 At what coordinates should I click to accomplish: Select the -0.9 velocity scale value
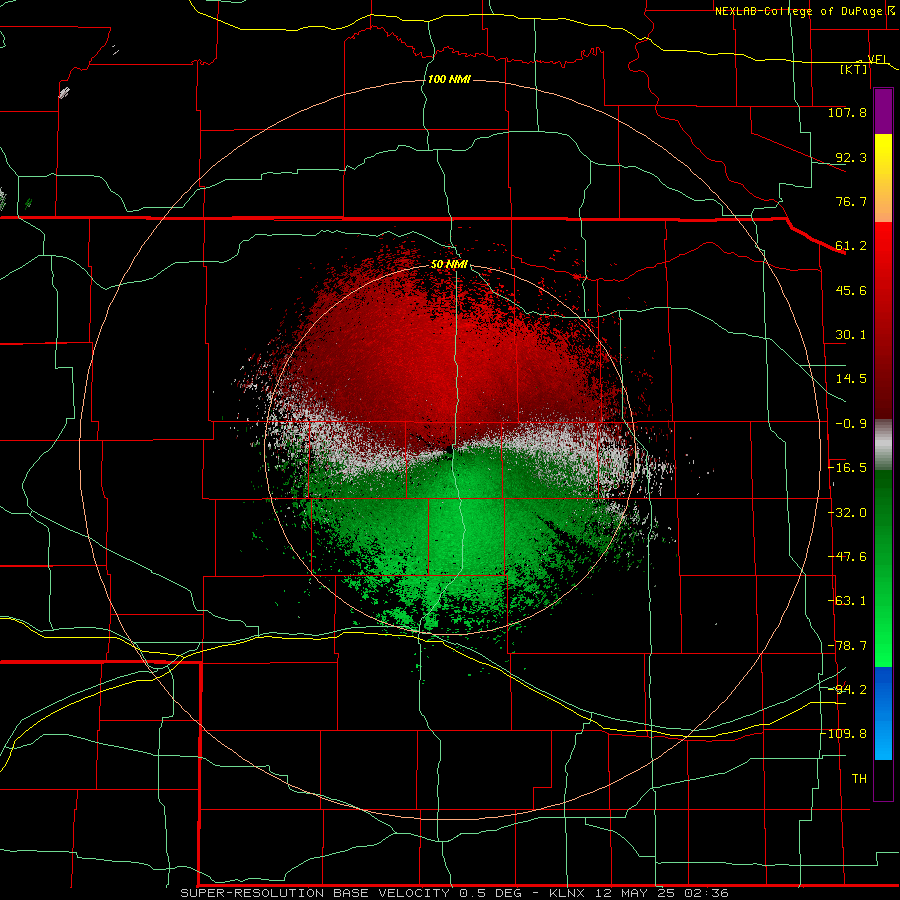coord(851,424)
